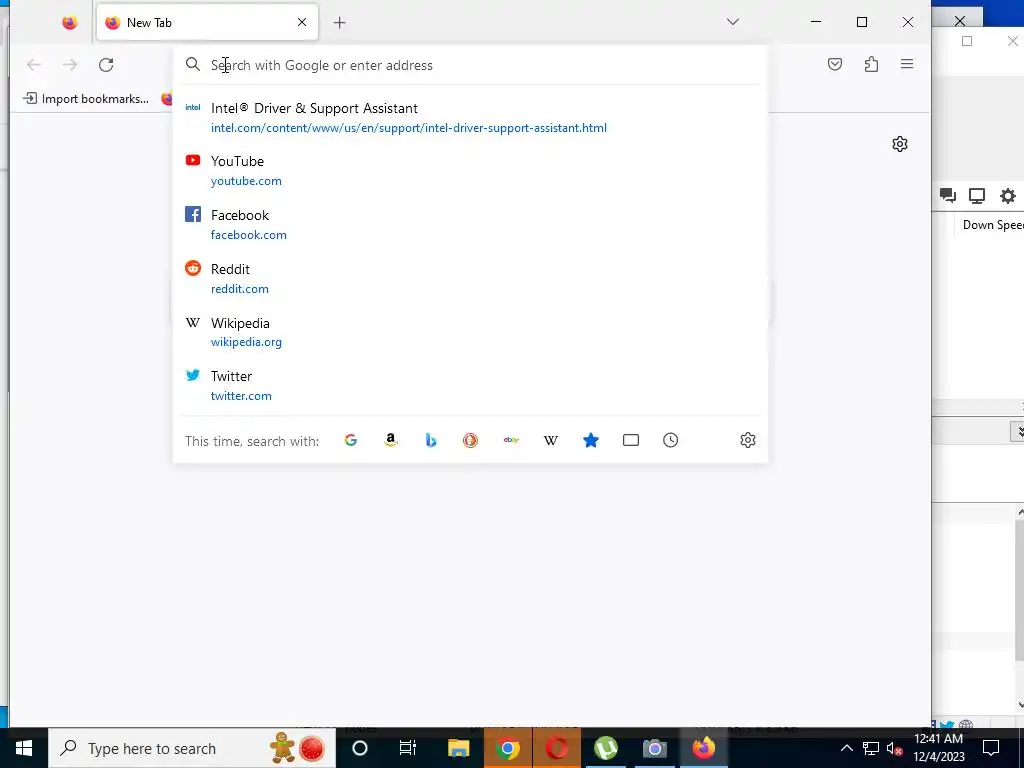The image size is (1024, 768).
Task: Open Cortana circle button
Action: 360,748
